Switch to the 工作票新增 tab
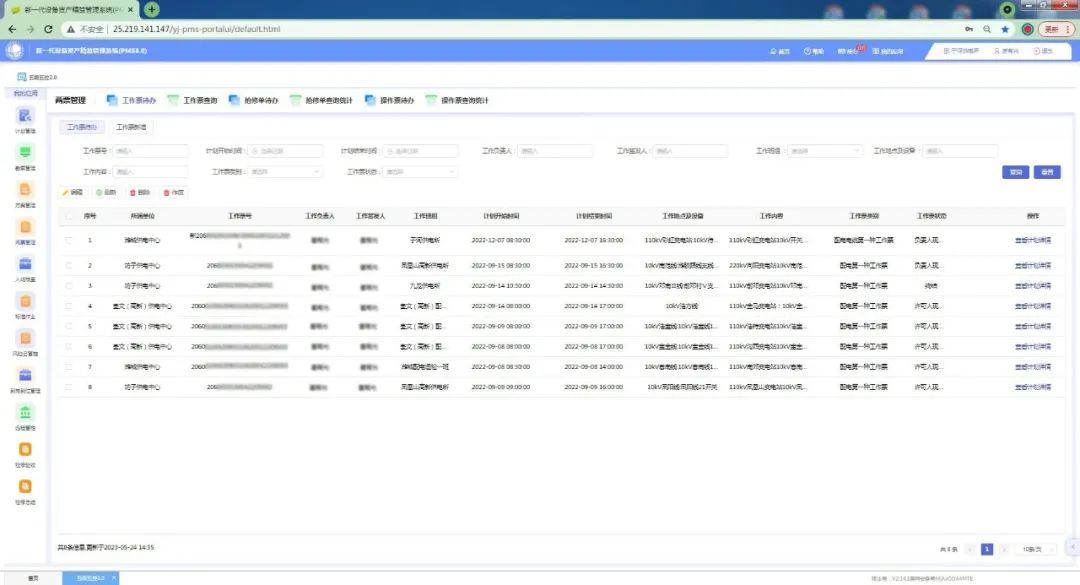The width and height of the screenshot is (1080, 585). 131,128
